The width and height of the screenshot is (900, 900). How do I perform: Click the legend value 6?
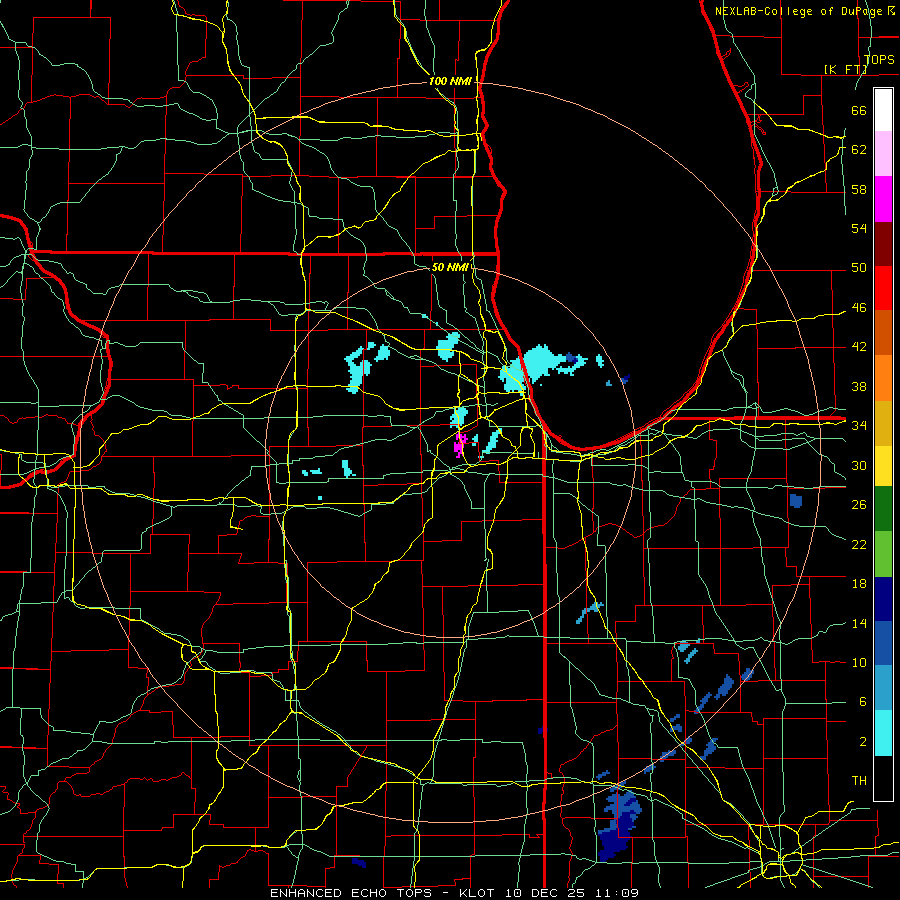pyautogui.click(x=862, y=701)
